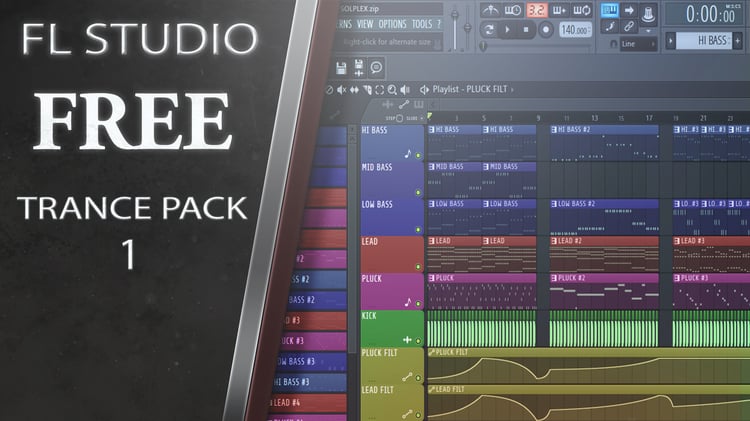Select the MID BASS track header
This screenshot has height=421, width=750.
pos(392,180)
